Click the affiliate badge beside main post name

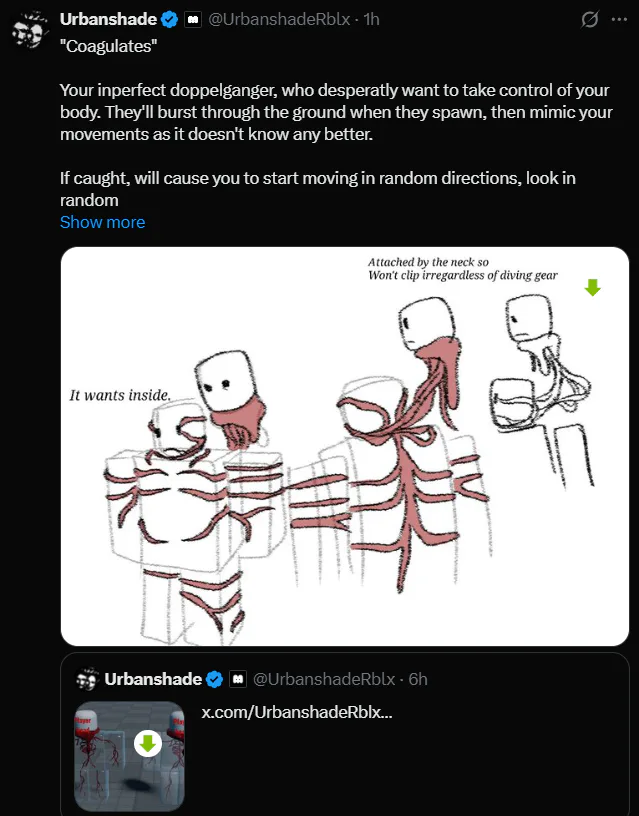(193, 20)
